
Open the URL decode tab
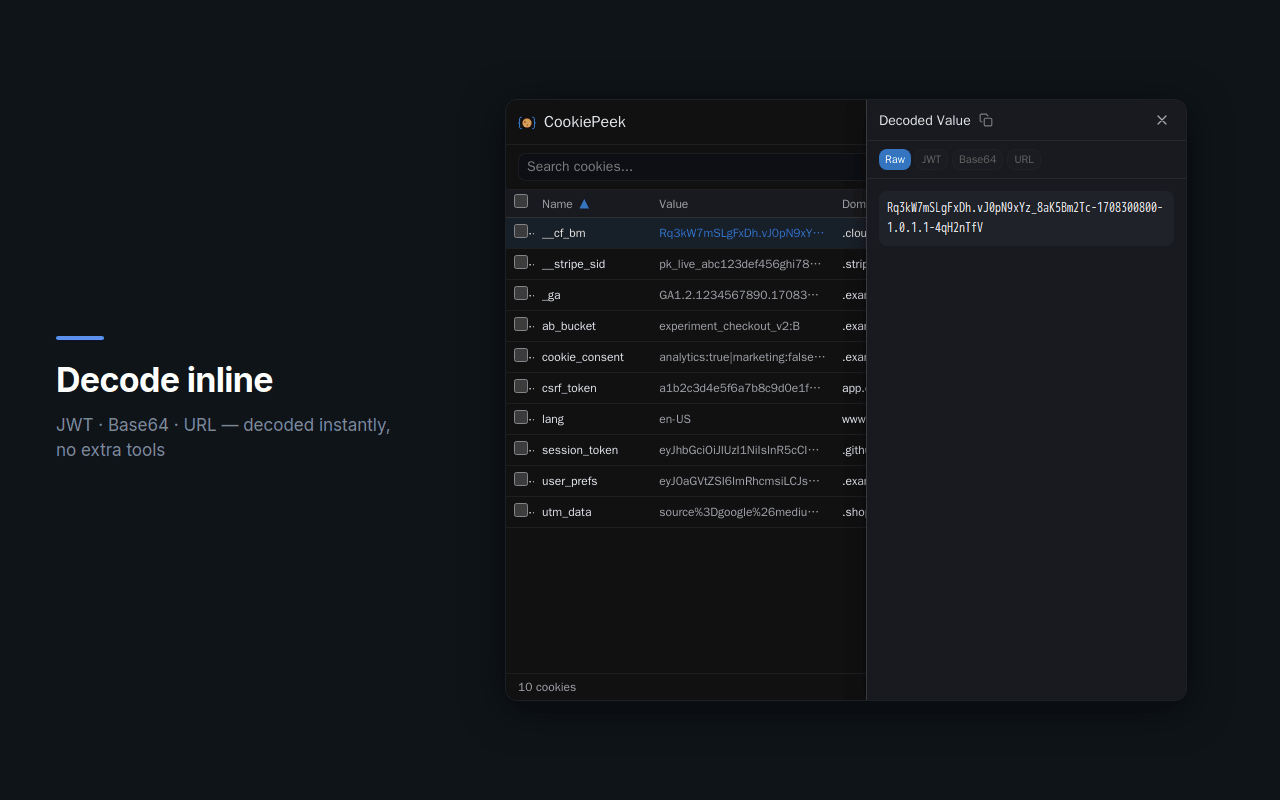[x=1023, y=159]
